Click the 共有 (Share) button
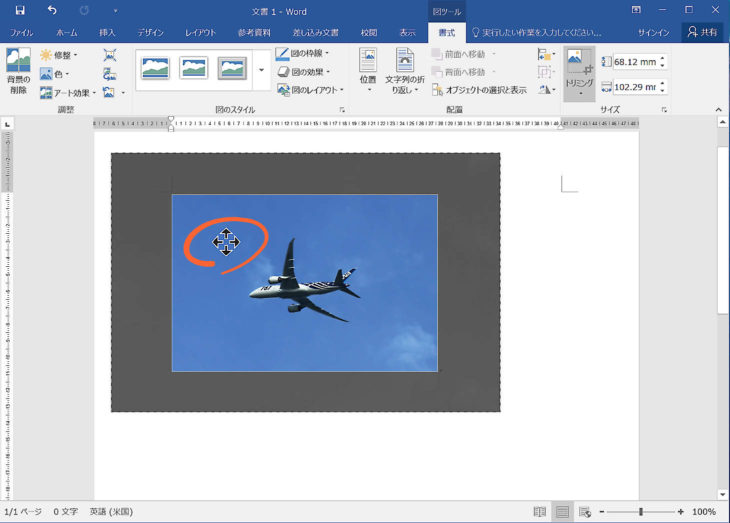Screen dimensions: 730x523 coord(702,32)
